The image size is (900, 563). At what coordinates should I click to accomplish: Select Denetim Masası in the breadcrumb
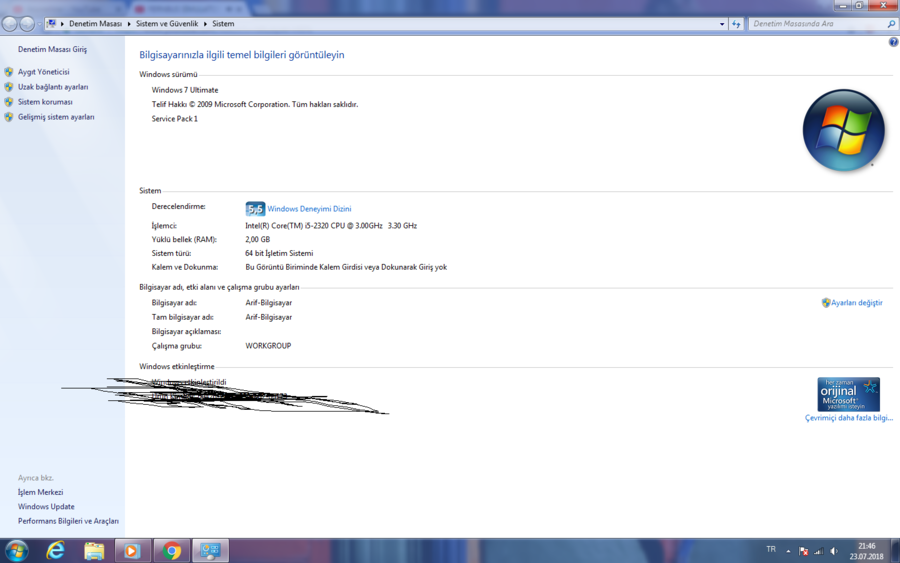[95, 24]
